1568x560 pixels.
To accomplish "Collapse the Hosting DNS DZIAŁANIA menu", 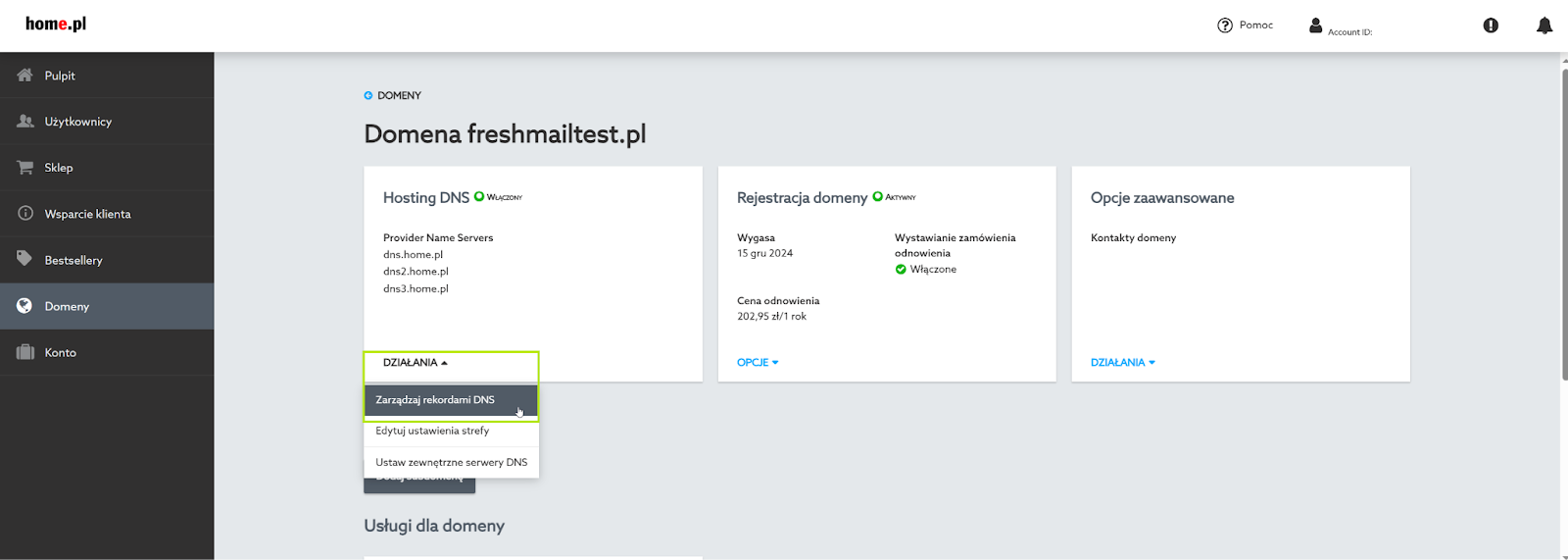I will click(416, 363).
